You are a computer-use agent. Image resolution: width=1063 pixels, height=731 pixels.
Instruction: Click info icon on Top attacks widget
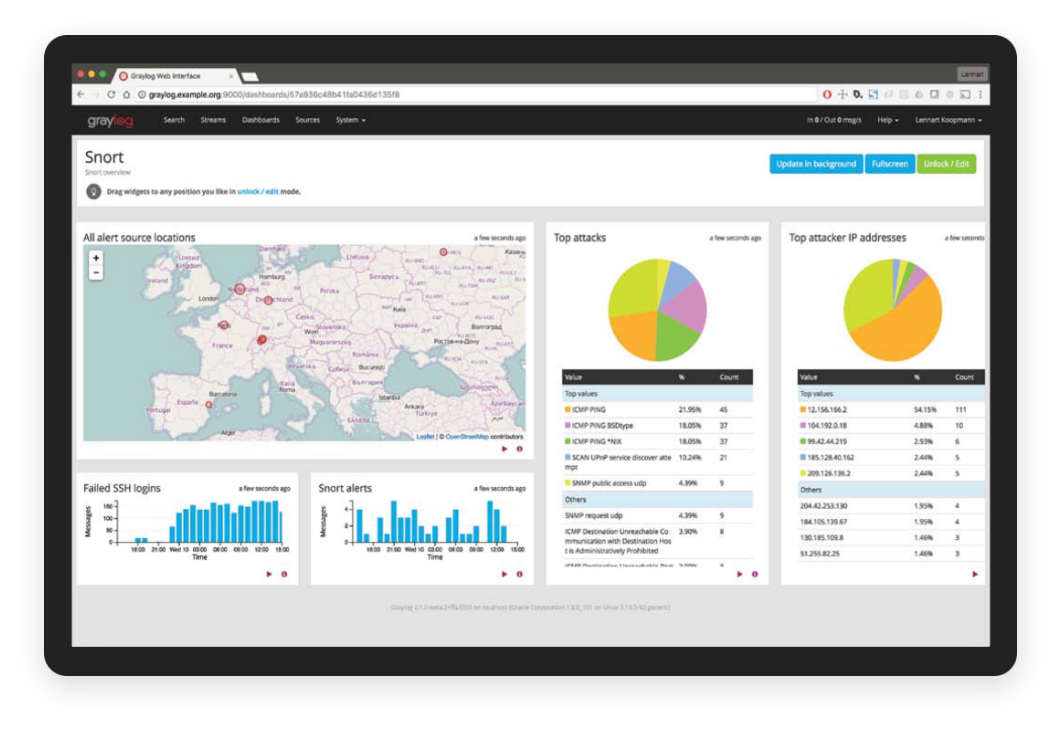pos(755,574)
